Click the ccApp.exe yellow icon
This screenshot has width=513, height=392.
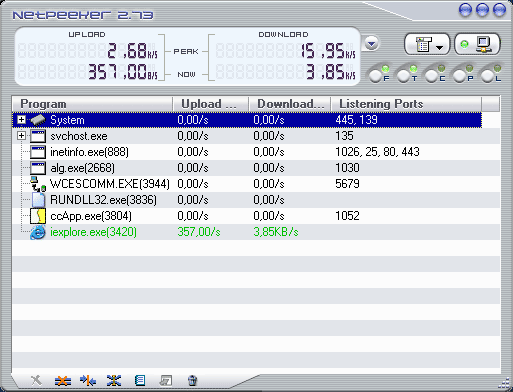click(x=38, y=216)
